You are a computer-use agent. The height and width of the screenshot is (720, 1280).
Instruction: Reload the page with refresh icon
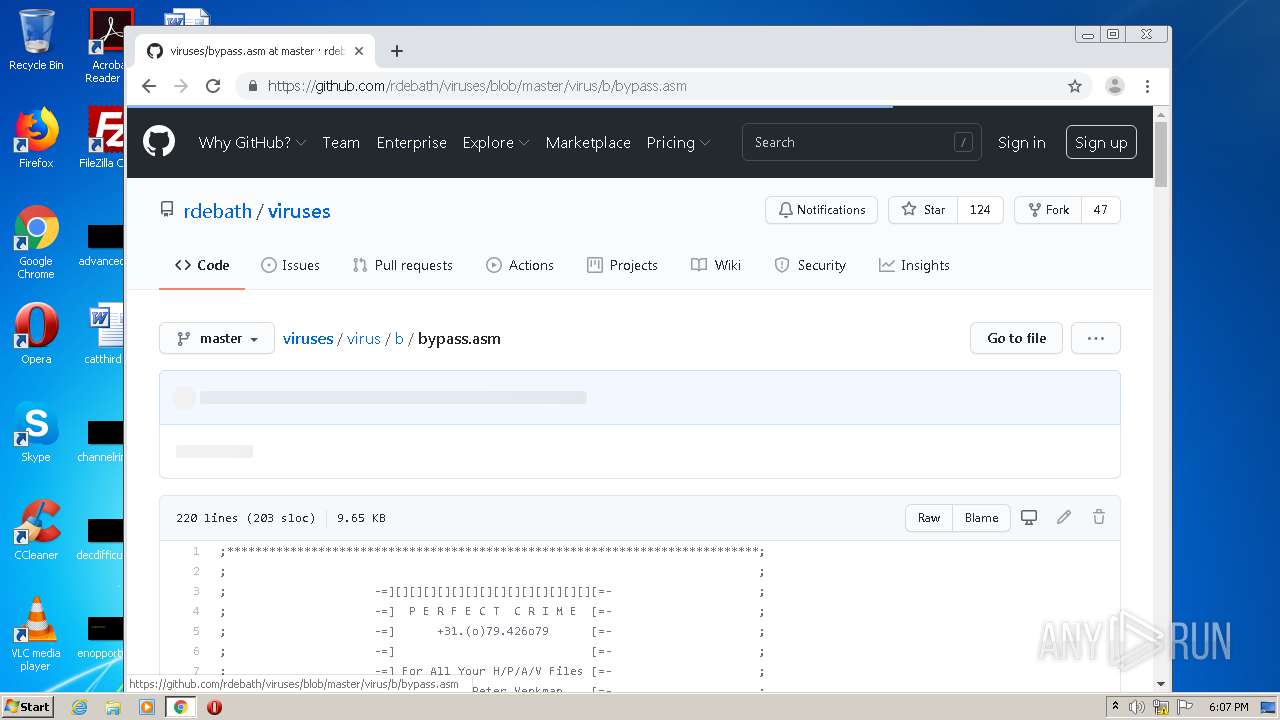[213, 86]
